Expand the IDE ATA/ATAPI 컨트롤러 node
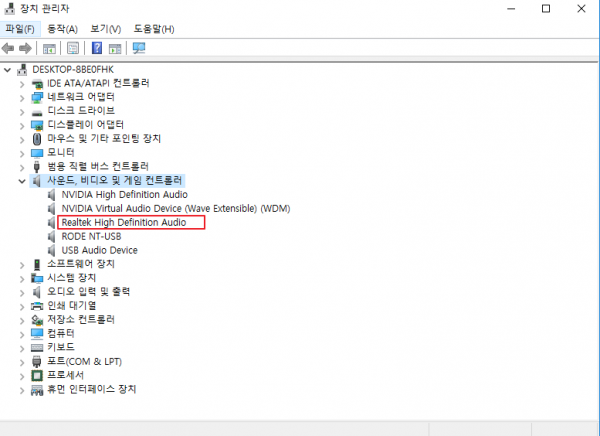Image resolution: width=600 pixels, height=436 pixels. pos(22,84)
